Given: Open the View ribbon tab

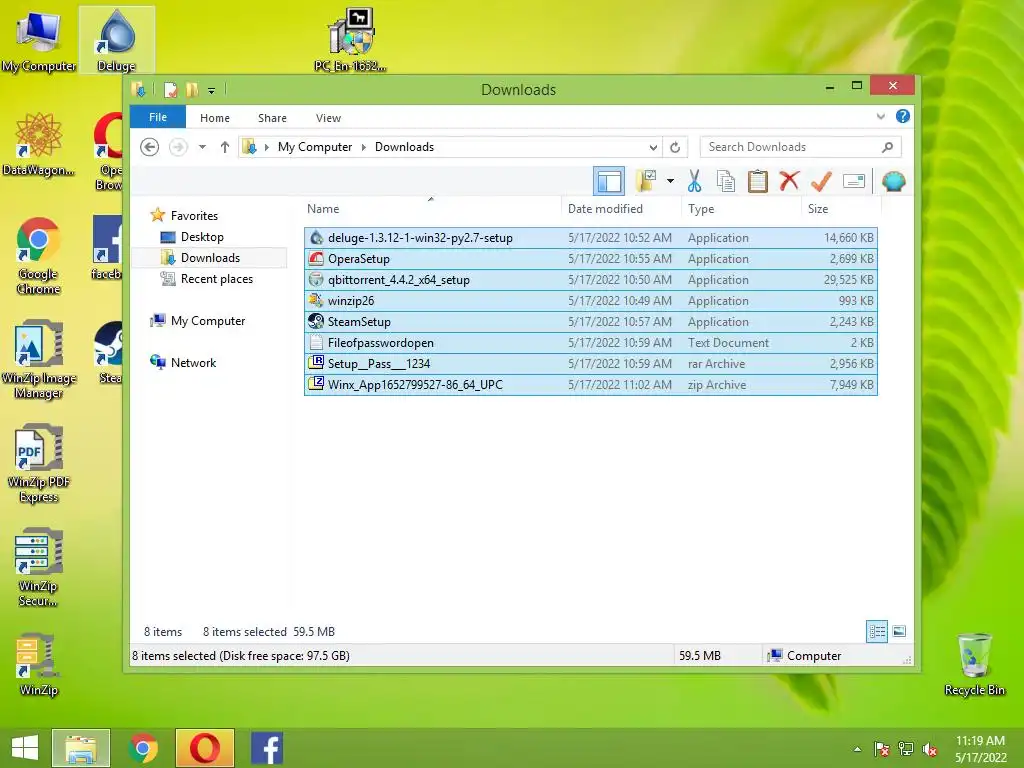Looking at the screenshot, I should [328, 118].
